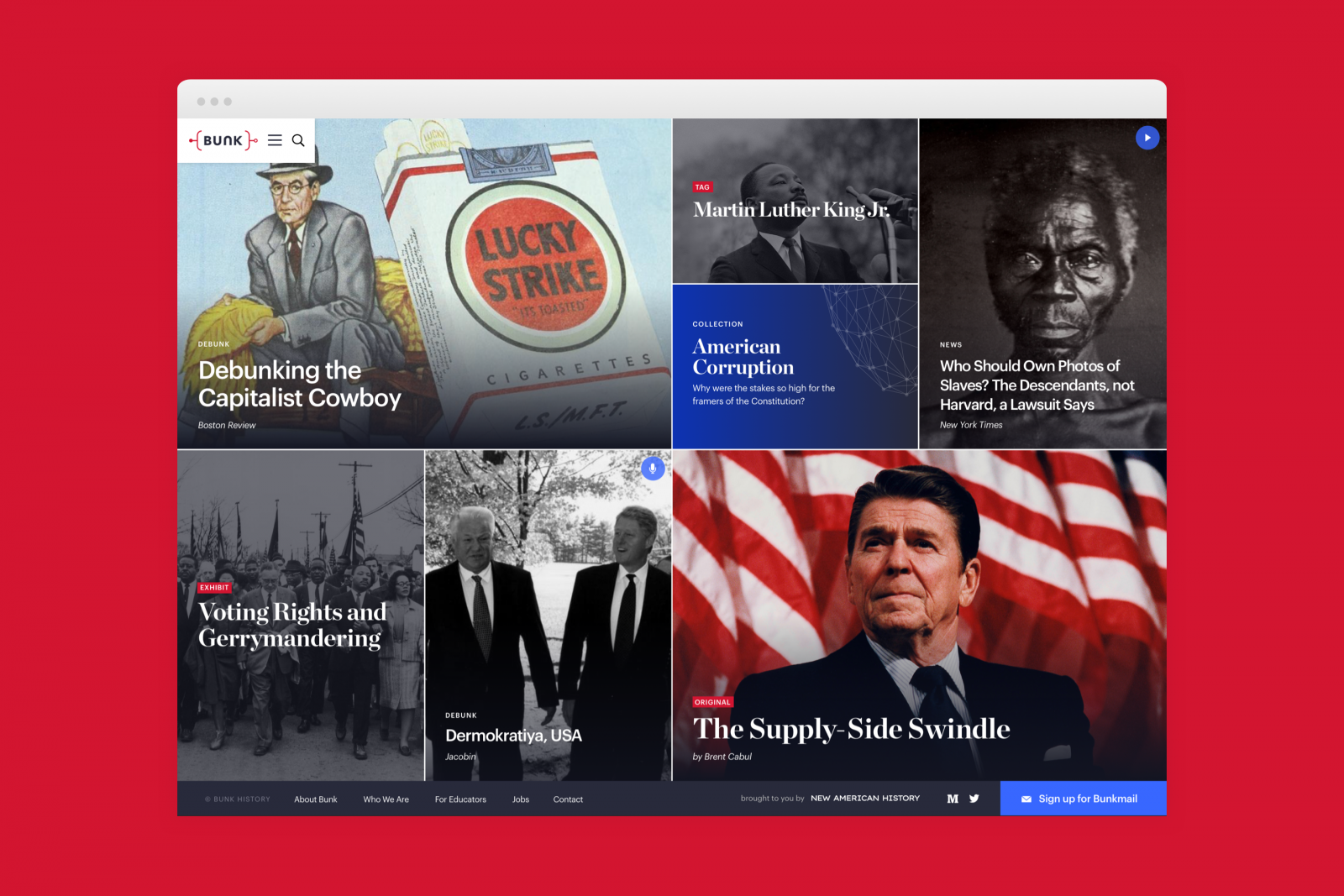Click the framers of the Constitution subtitle
The image size is (1344, 896).
click(x=764, y=395)
